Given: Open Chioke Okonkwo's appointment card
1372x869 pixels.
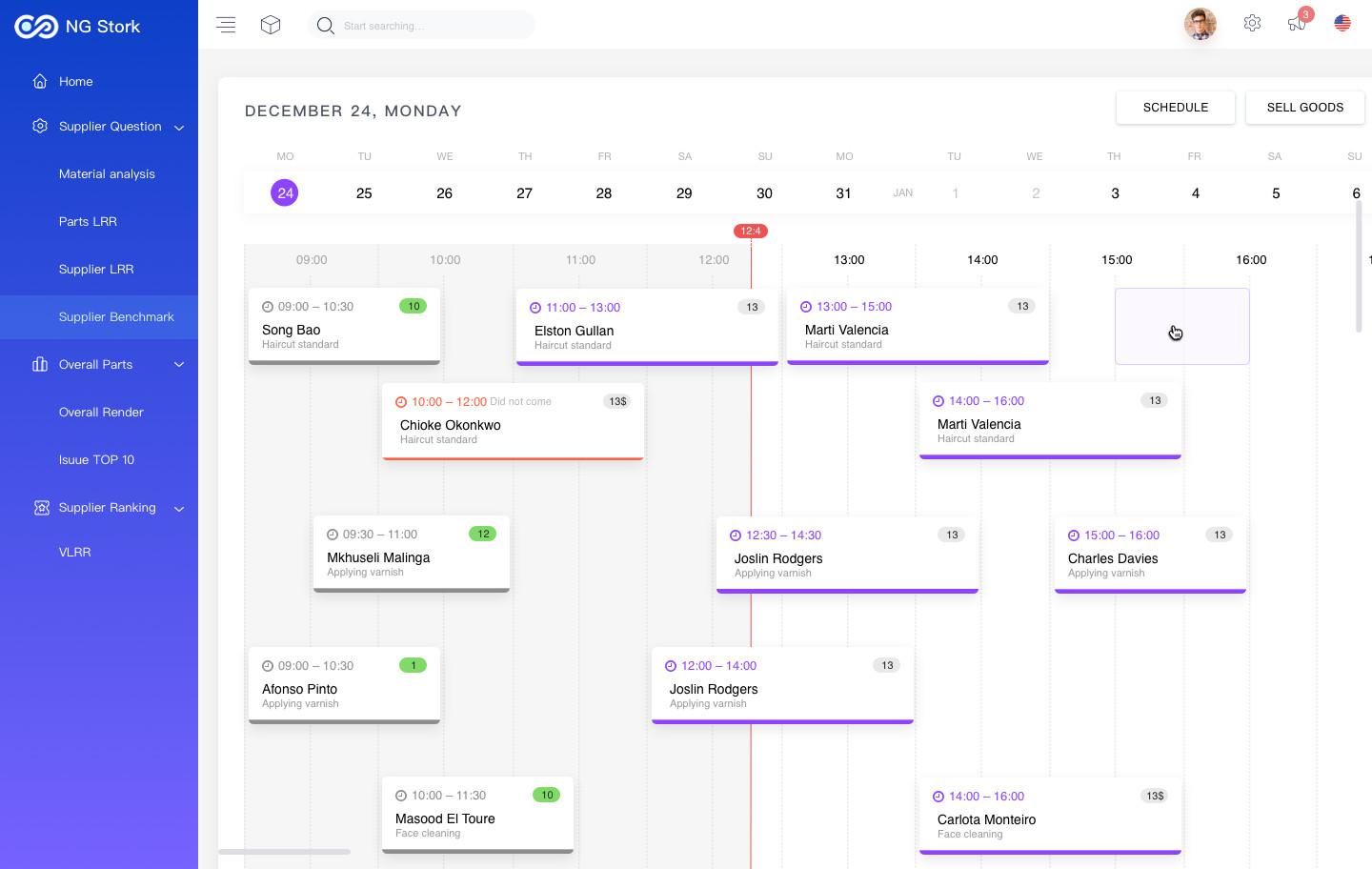Looking at the screenshot, I should tap(513, 421).
